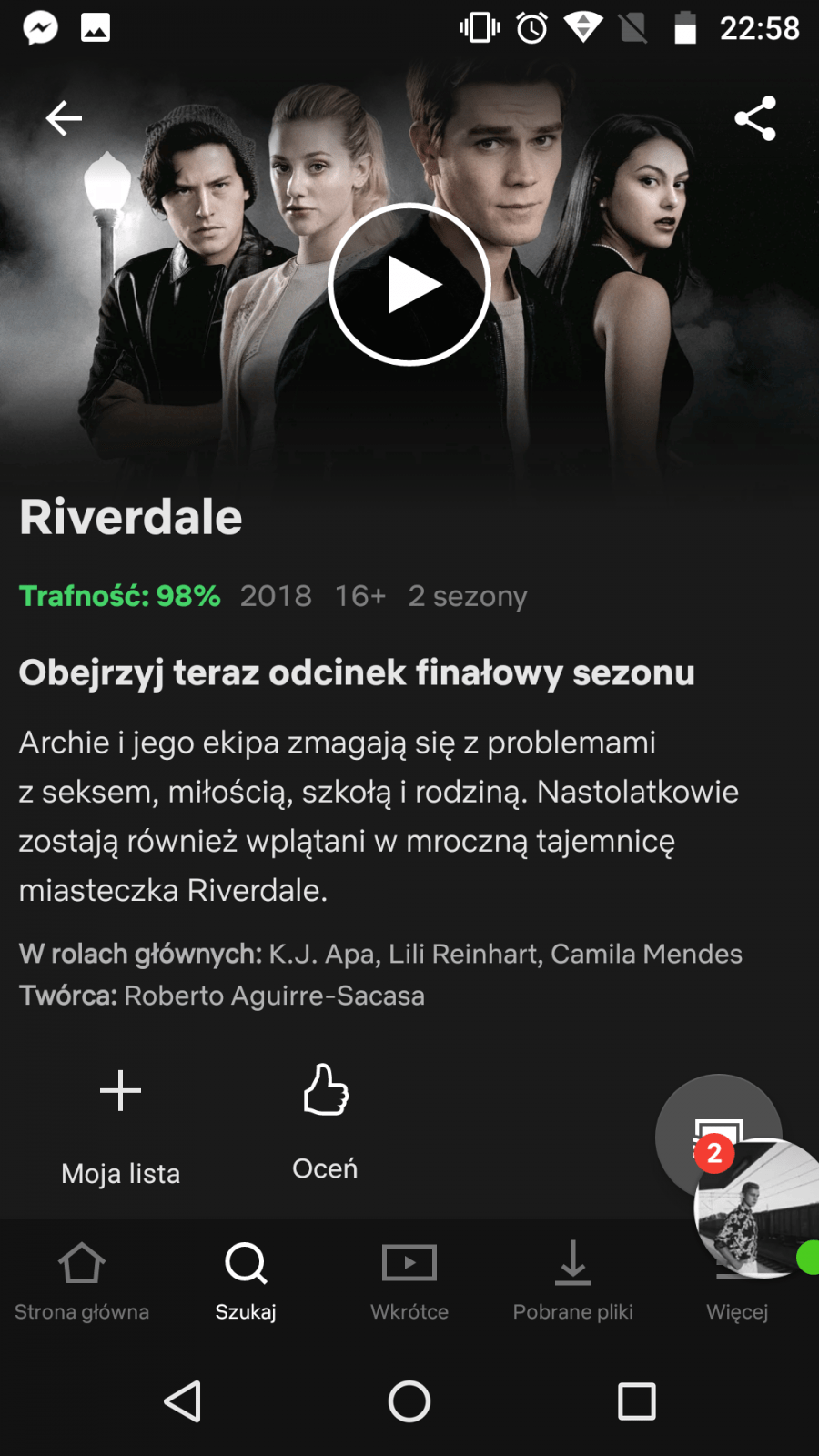The width and height of the screenshot is (819, 1456).
Task: Tap the Android back navigation button
Action: pos(182,1401)
